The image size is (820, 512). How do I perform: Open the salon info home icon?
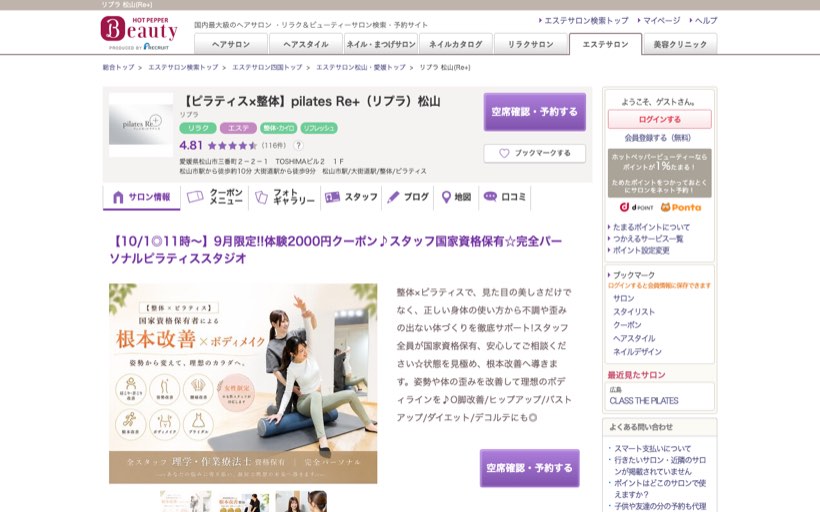(118, 197)
